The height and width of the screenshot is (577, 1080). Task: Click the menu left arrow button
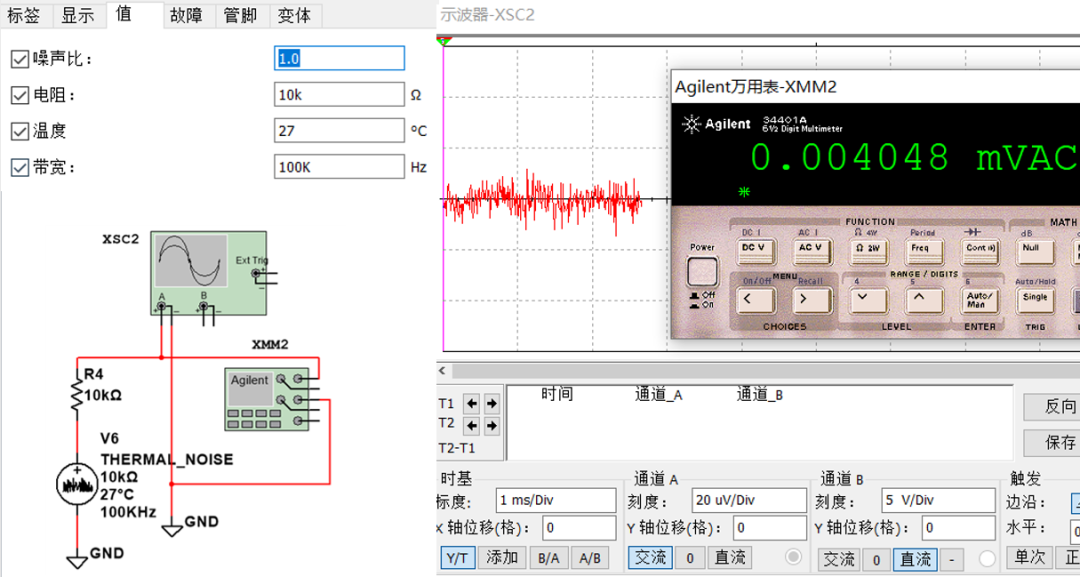(x=755, y=300)
